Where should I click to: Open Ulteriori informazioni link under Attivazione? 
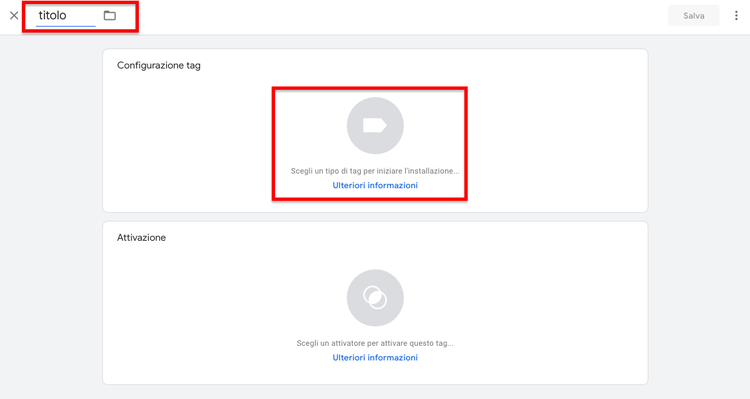(x=375, y=357)
